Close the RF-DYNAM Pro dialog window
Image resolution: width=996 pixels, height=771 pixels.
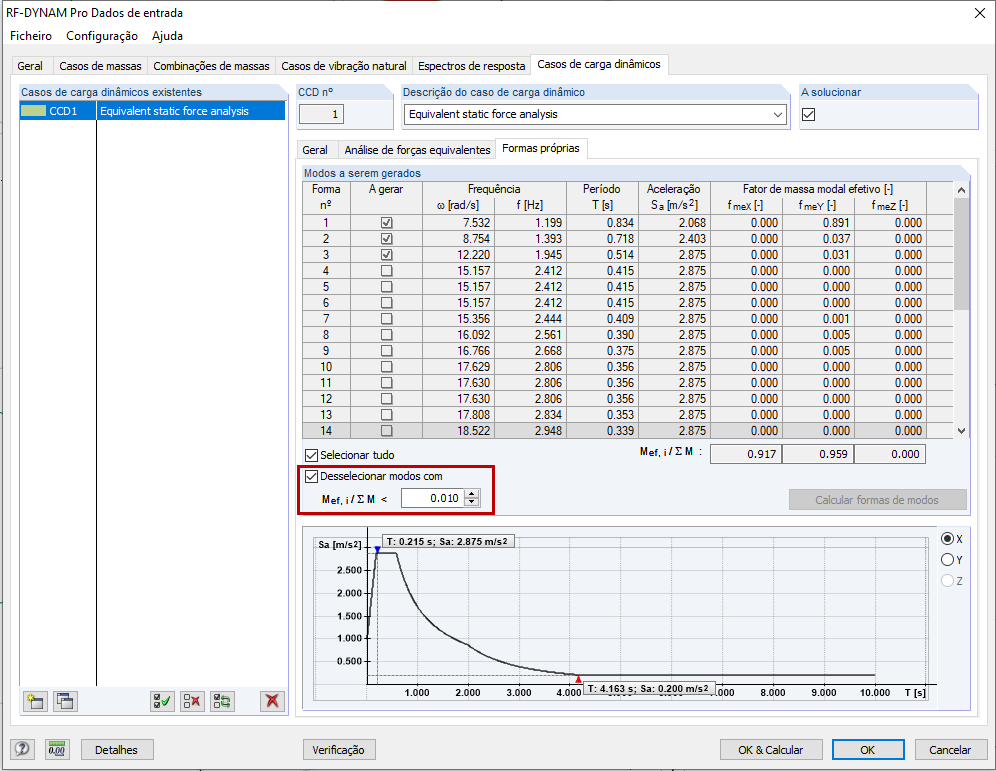pyautogui.click(x=979, y=13)
